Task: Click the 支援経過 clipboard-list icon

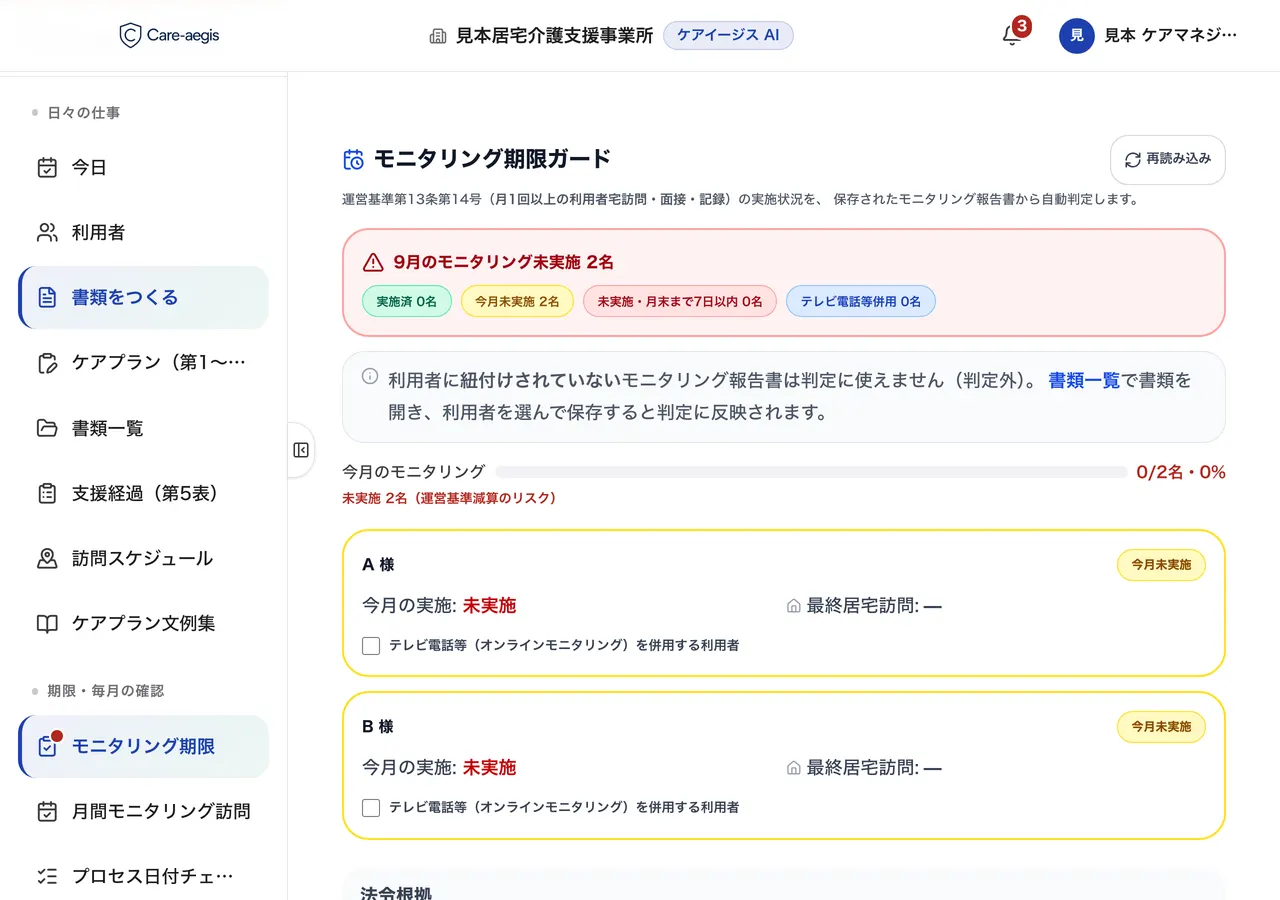Action: pyautogui.click(x=47, y=493)
